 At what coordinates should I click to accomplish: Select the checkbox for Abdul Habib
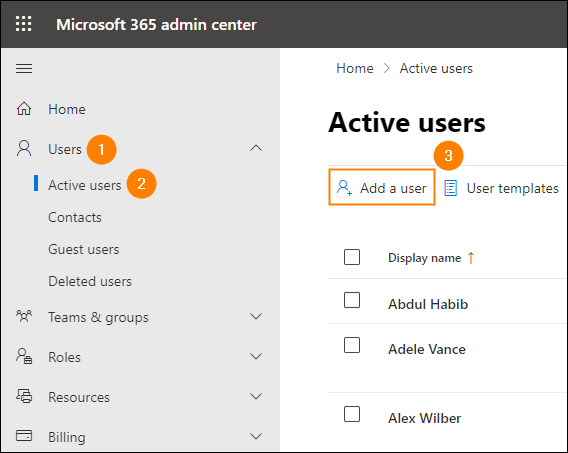click(x=352, y=300)
